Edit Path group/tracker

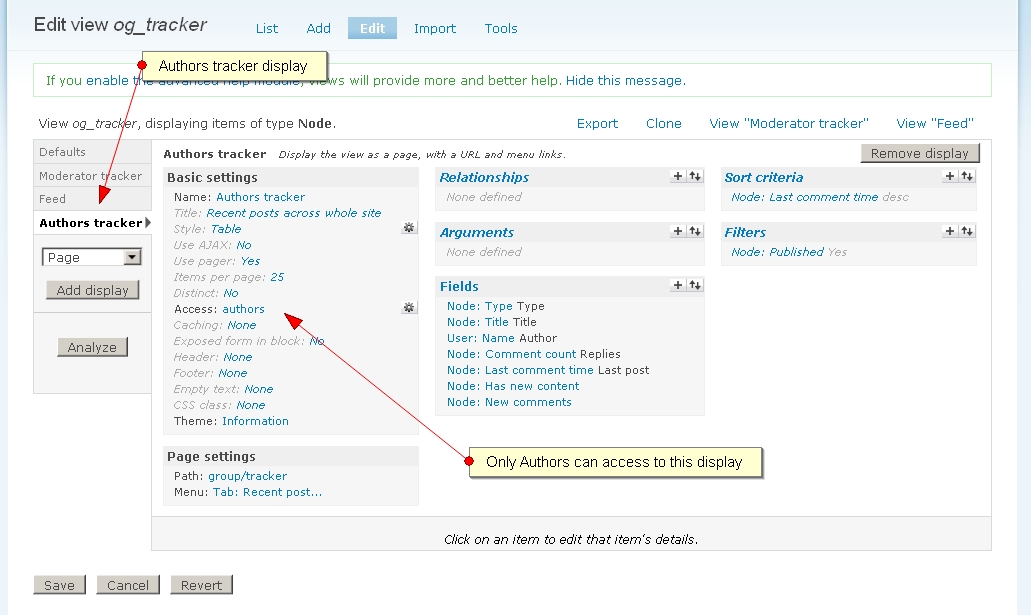pyautogui.click(x=247, y=476)
